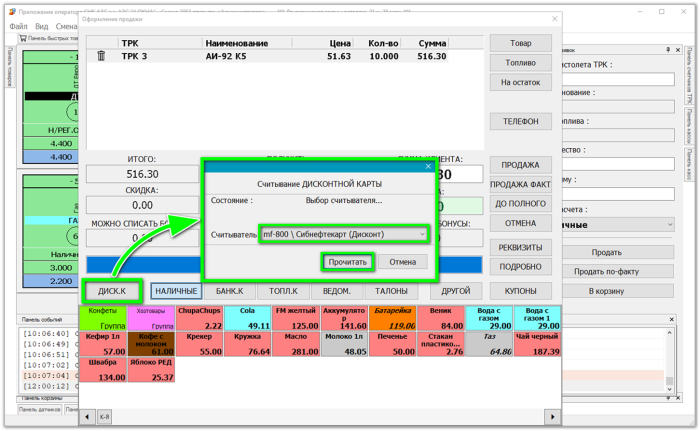This screenshot has height=431, width=700.
Task: Add Яблоко РЕД 25.37 tile
Action: pos(151,370)
